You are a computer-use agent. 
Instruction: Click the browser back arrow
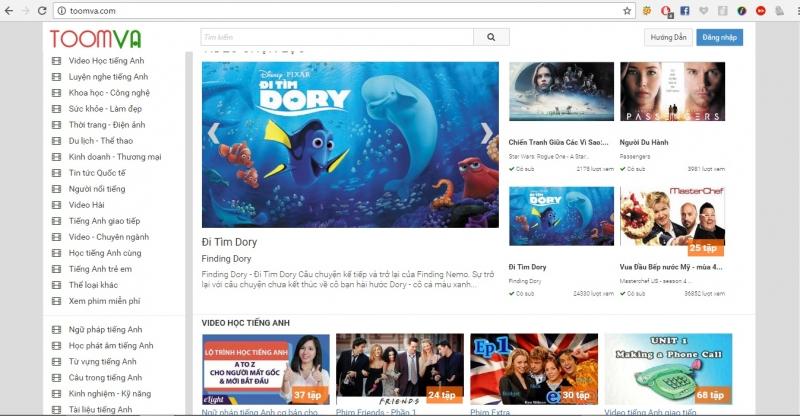[9, 11]
